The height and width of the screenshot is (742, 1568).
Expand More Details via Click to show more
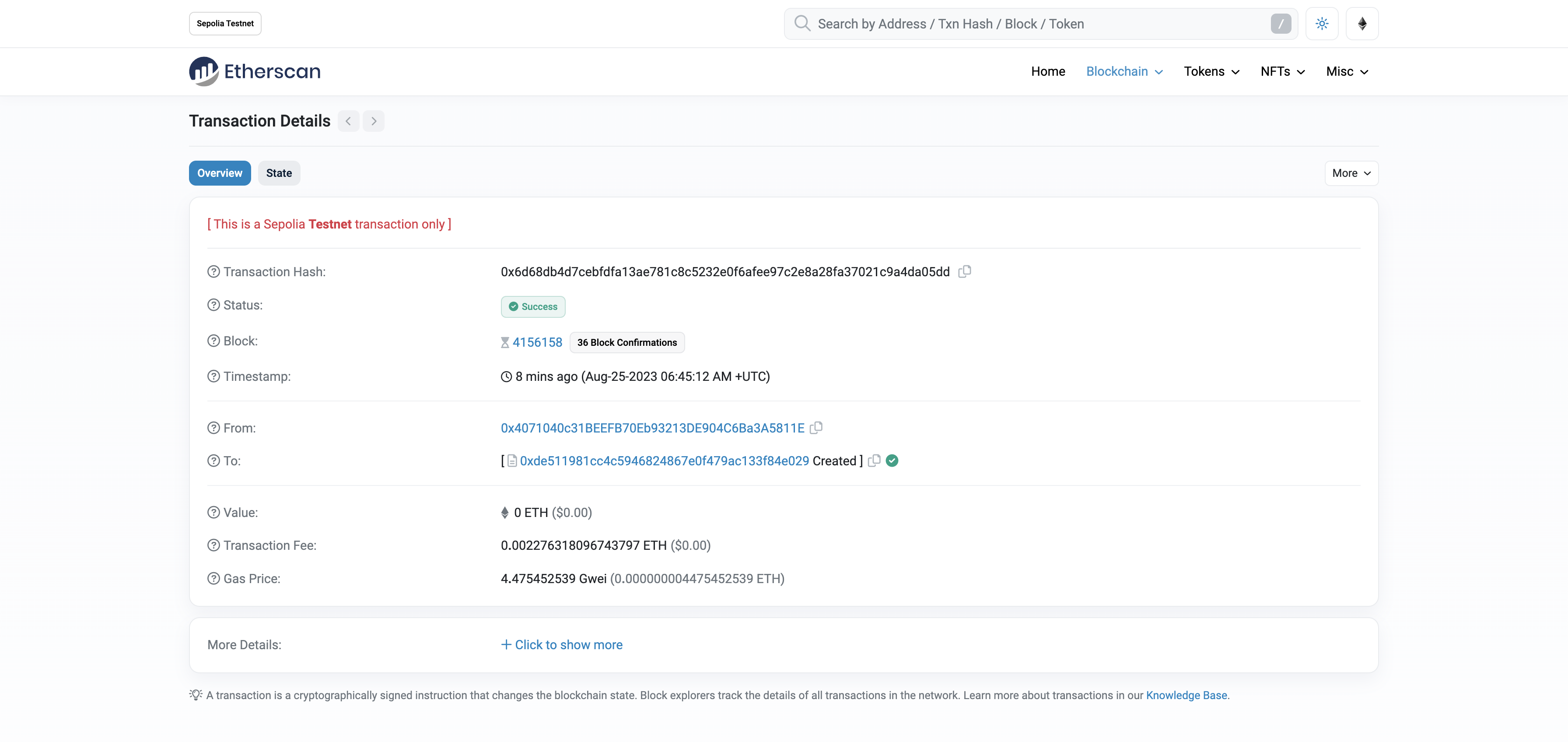coord(561,644)
